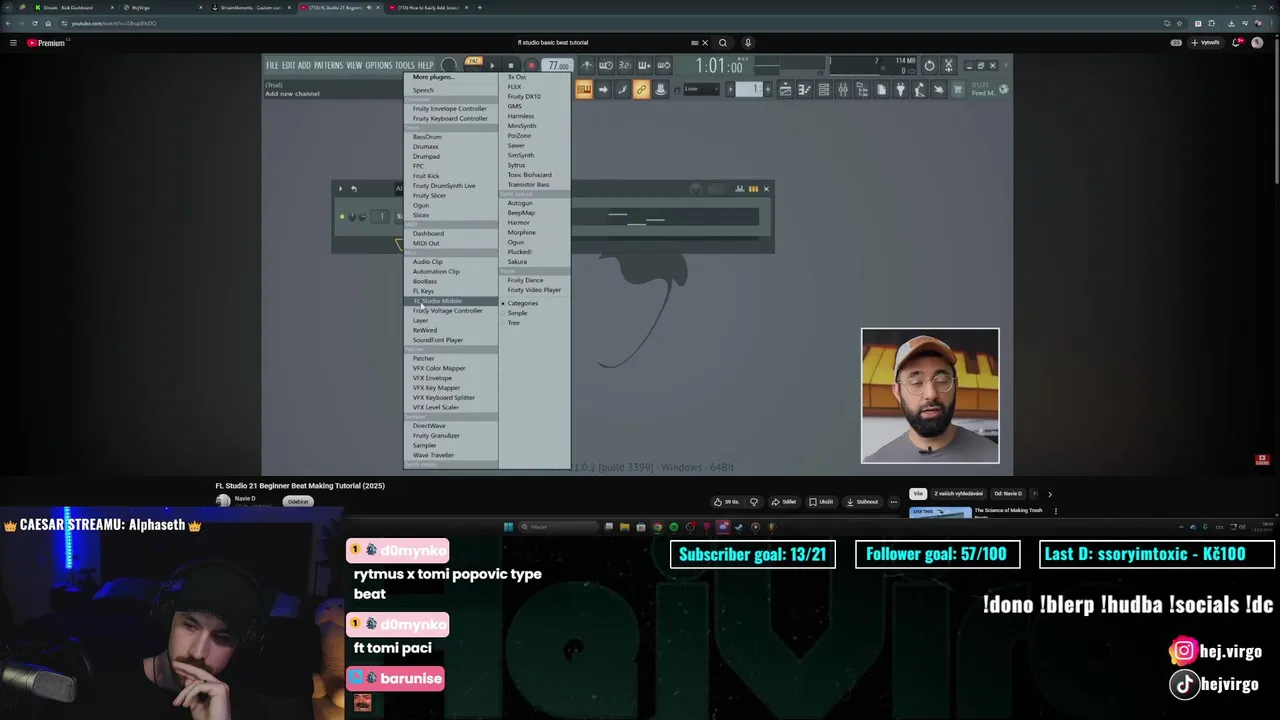Screen dimensions: 1280x720
Task: Choose FPC drum plugin
Action: coord(418,166)
